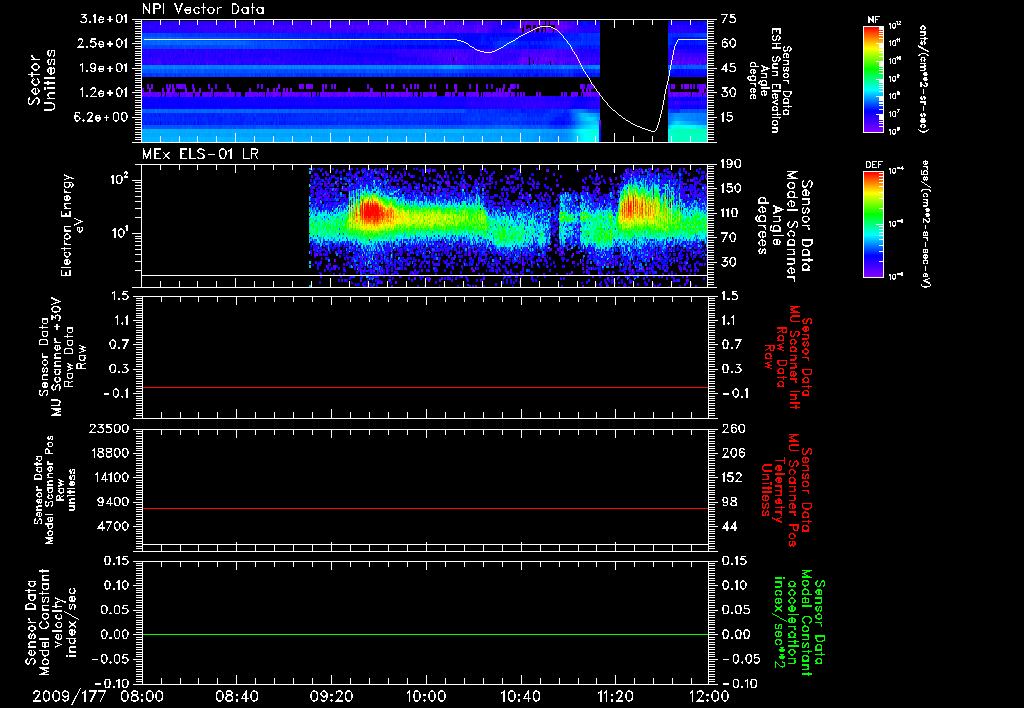Click the 1.9e+01 sector axis value
The image size is (1024, 708).
click(x=103, y=68)
